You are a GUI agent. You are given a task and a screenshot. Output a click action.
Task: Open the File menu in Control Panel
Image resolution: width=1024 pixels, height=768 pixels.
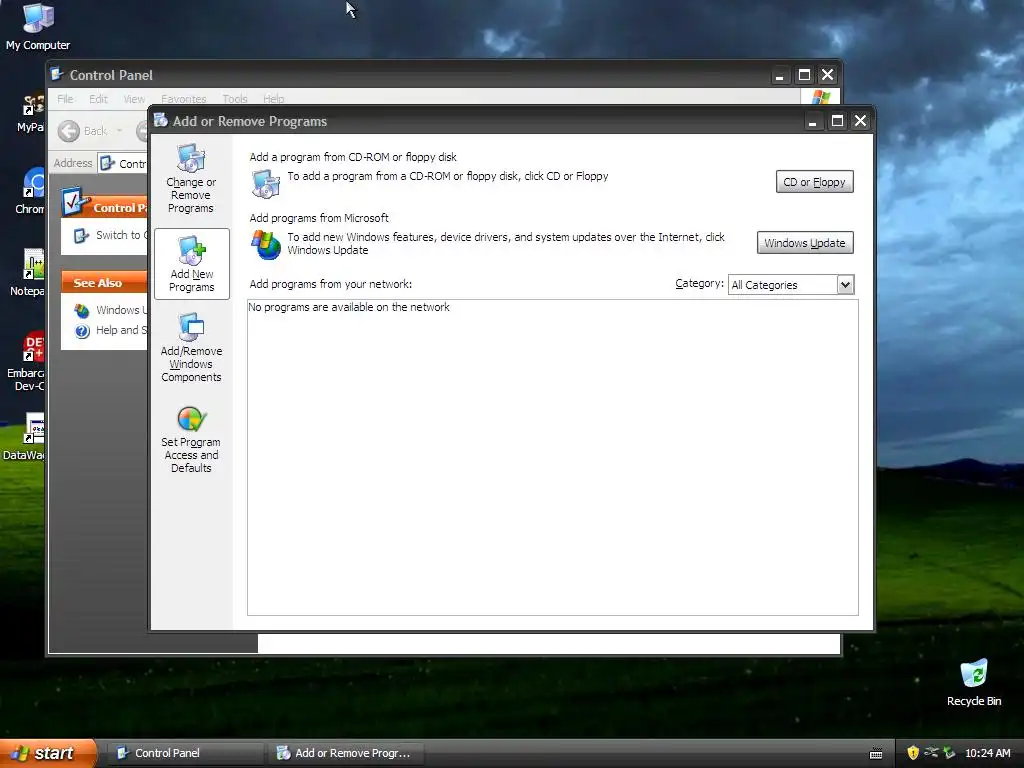click(65, 99)
